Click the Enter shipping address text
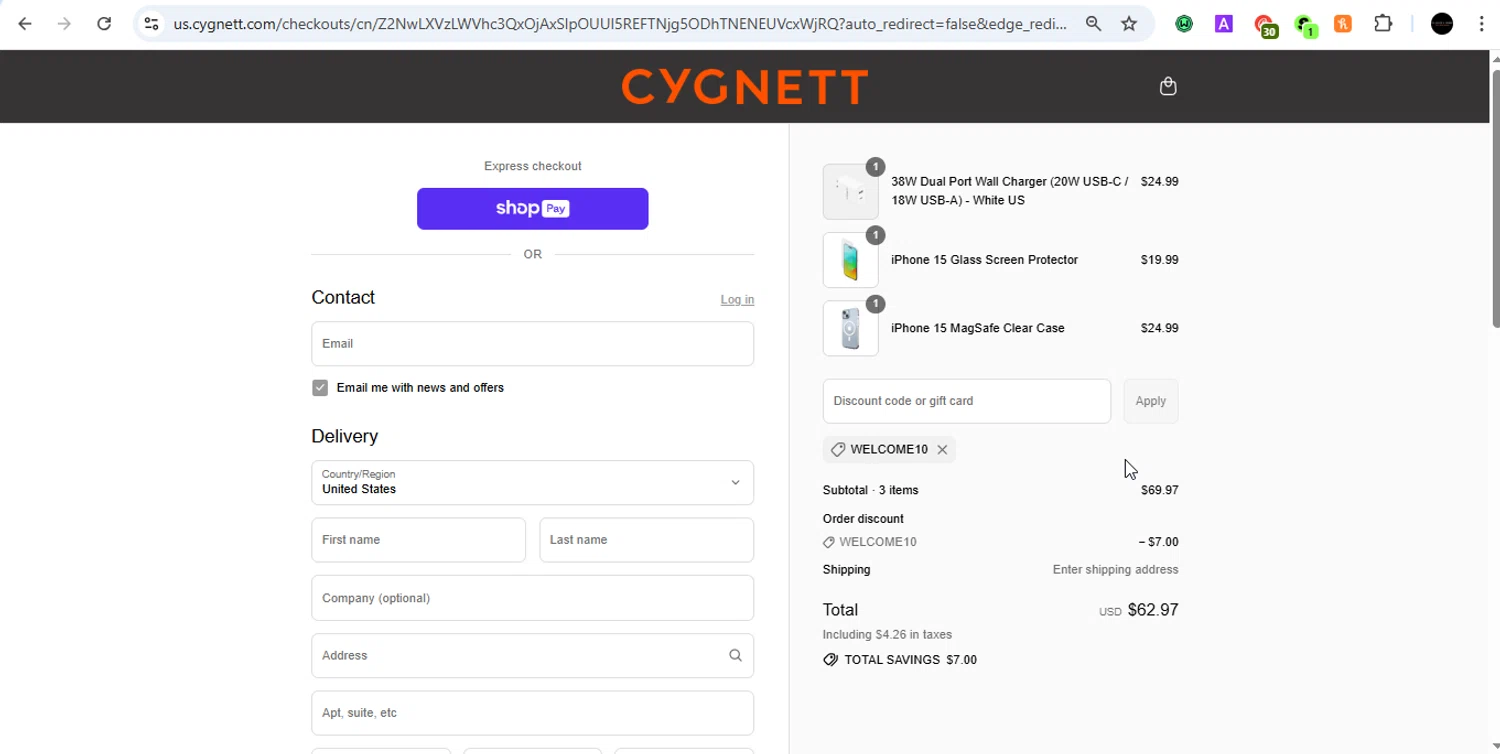 pos(1115,570)
